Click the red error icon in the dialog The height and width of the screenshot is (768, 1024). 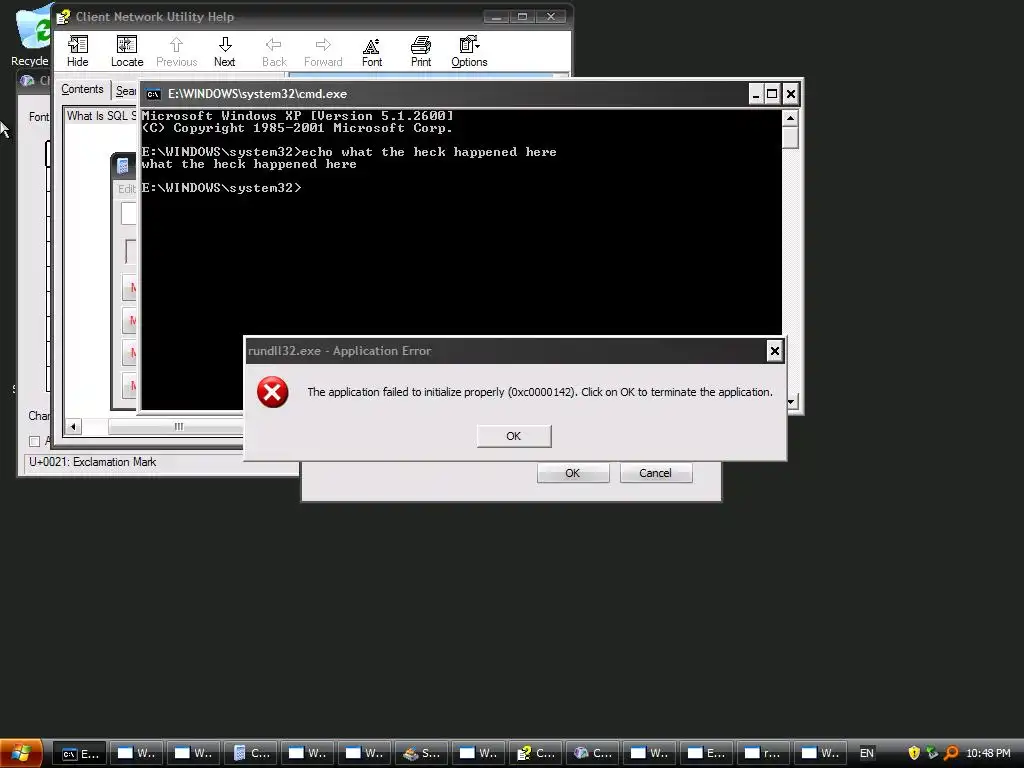tap(272, 392)
